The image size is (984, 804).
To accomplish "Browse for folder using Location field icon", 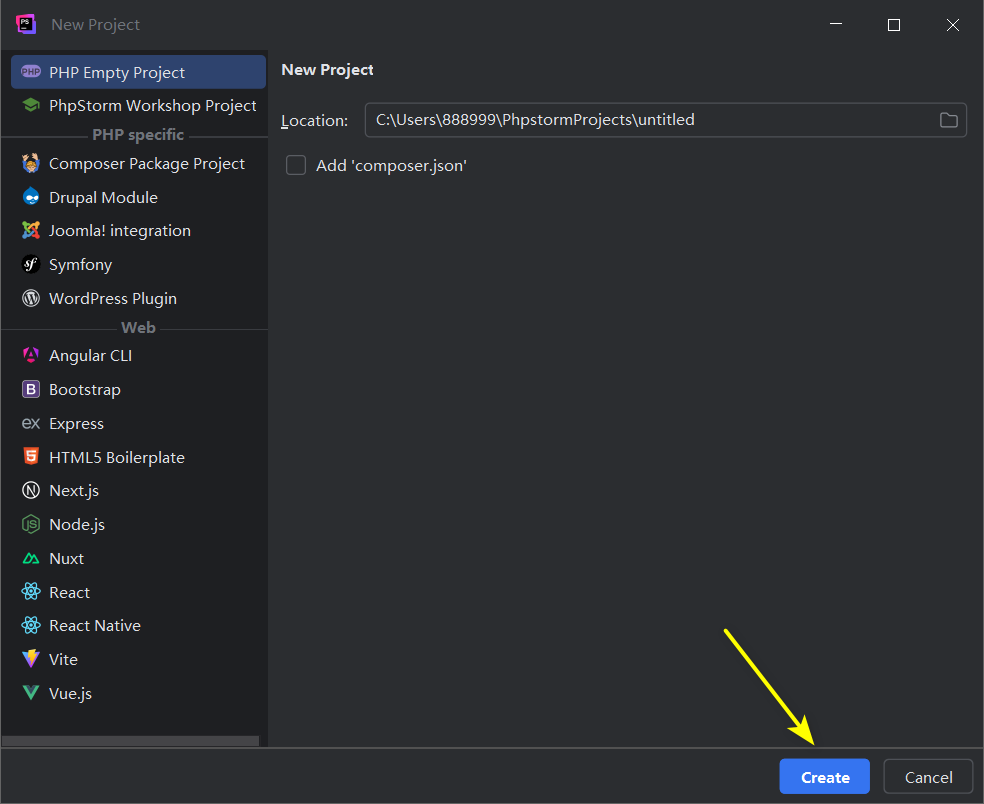I will [948, 120].
